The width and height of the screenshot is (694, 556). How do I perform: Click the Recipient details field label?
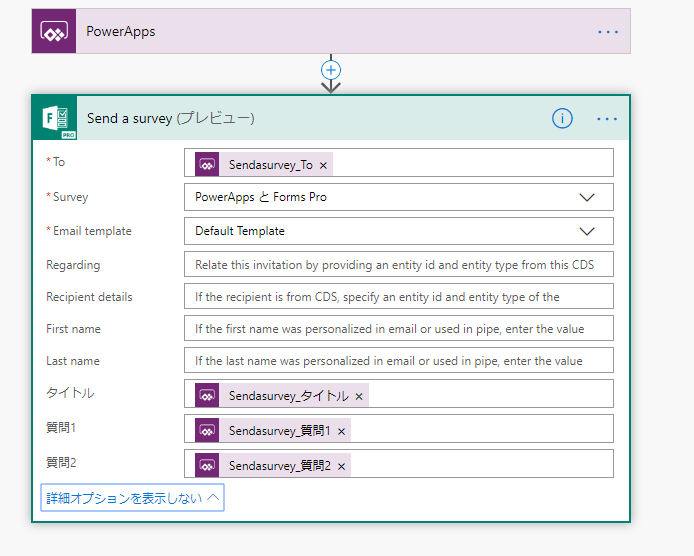point(89,297)
